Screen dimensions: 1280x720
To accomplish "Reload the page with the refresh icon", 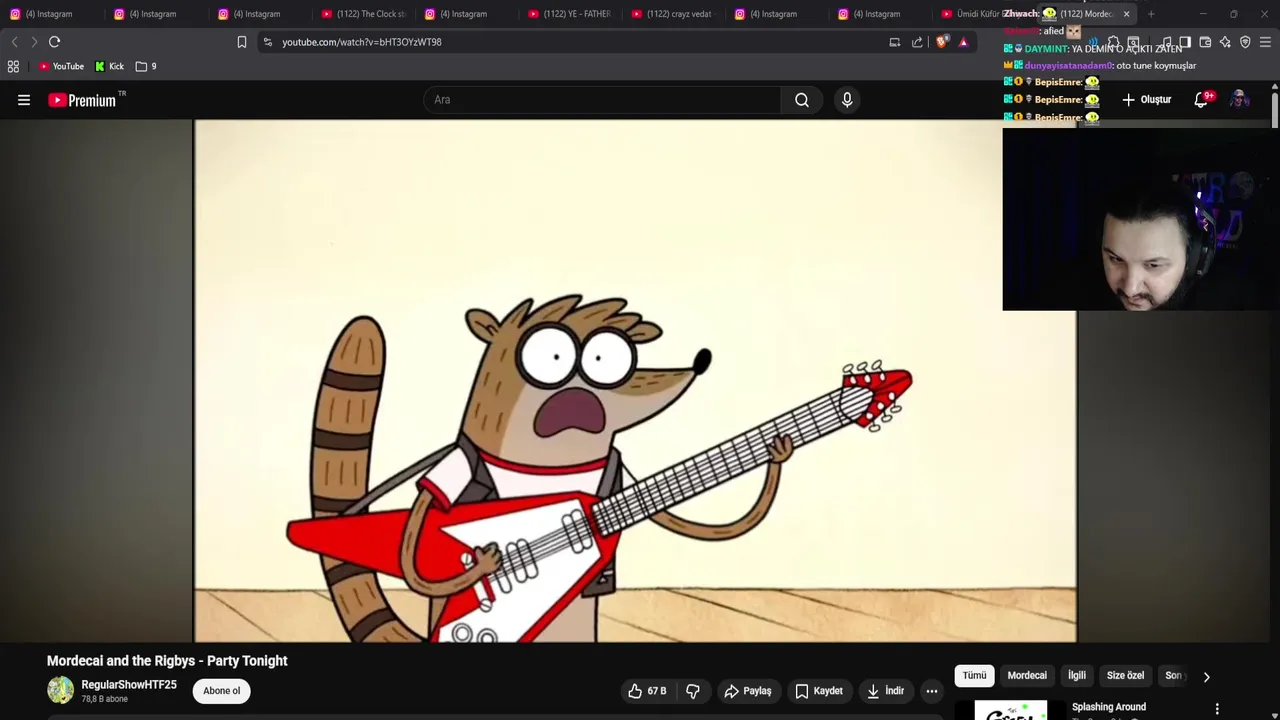I will tap(55, 42).
